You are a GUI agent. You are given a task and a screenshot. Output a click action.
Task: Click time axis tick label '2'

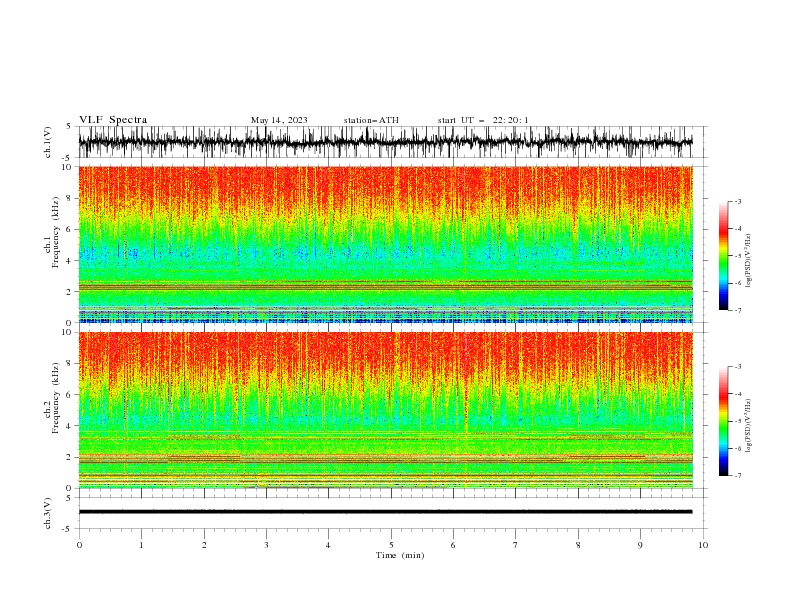(x=204, y=545)
